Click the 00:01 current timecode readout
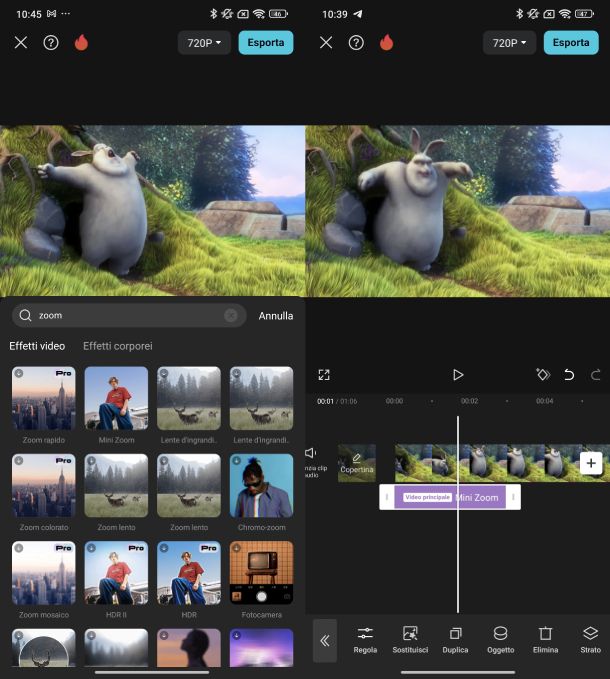The height and width of the screenshot is (679, 610). [325, 401]
